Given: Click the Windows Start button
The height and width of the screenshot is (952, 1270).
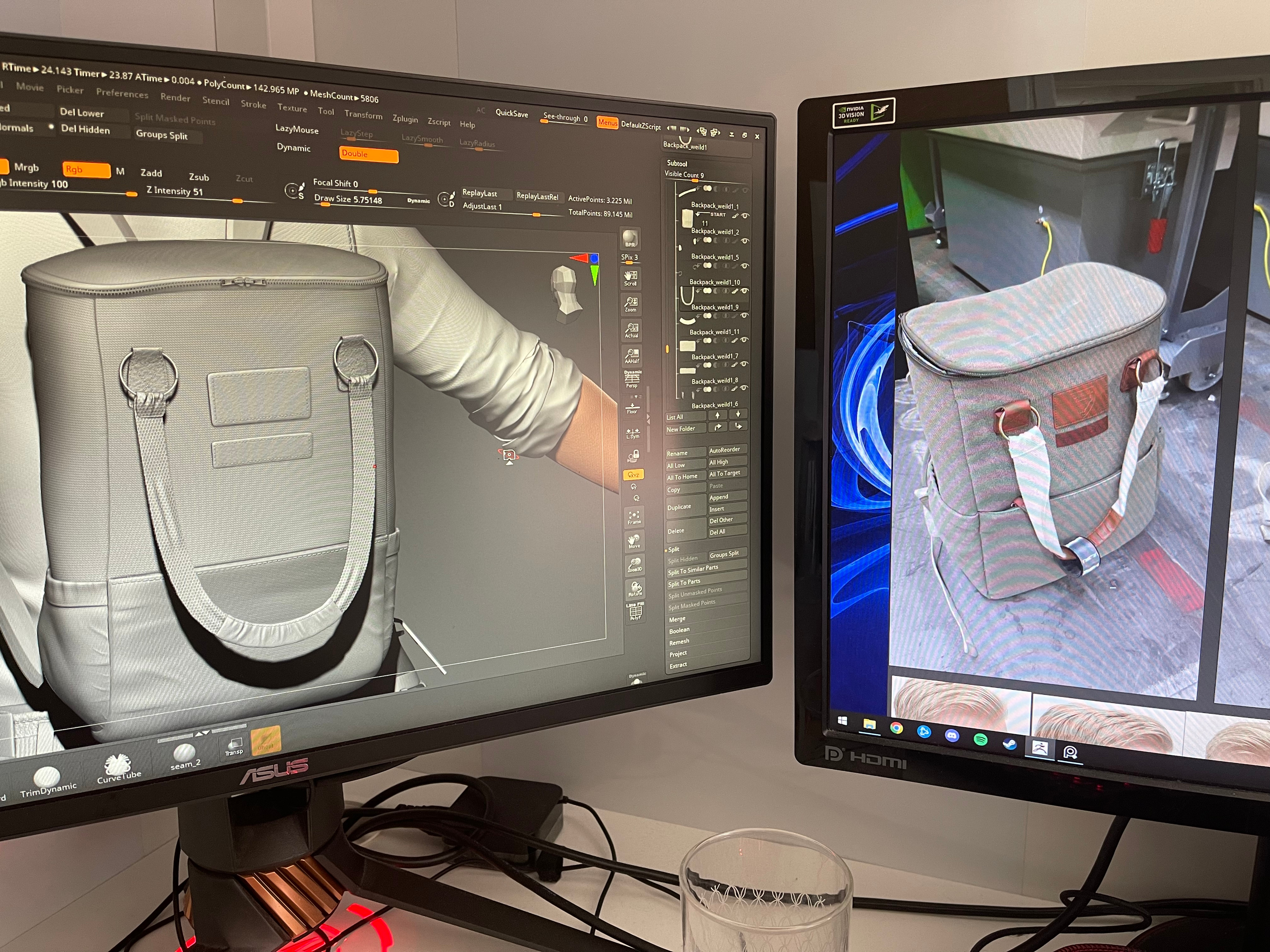Looking at the screenshot, I should [x=842, y=720].
